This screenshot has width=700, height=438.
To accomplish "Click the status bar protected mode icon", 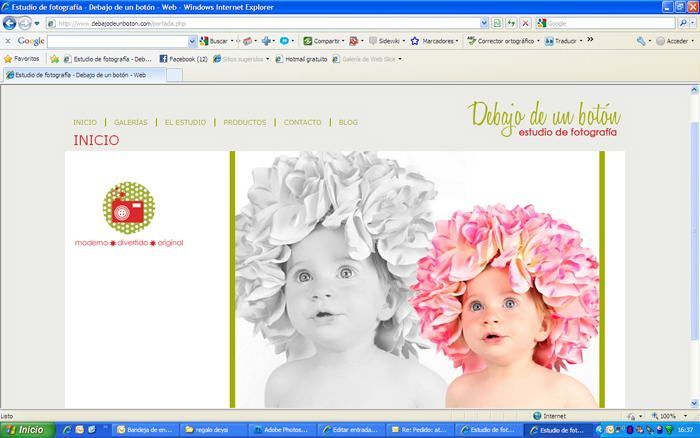I will (x=633, y=416).
